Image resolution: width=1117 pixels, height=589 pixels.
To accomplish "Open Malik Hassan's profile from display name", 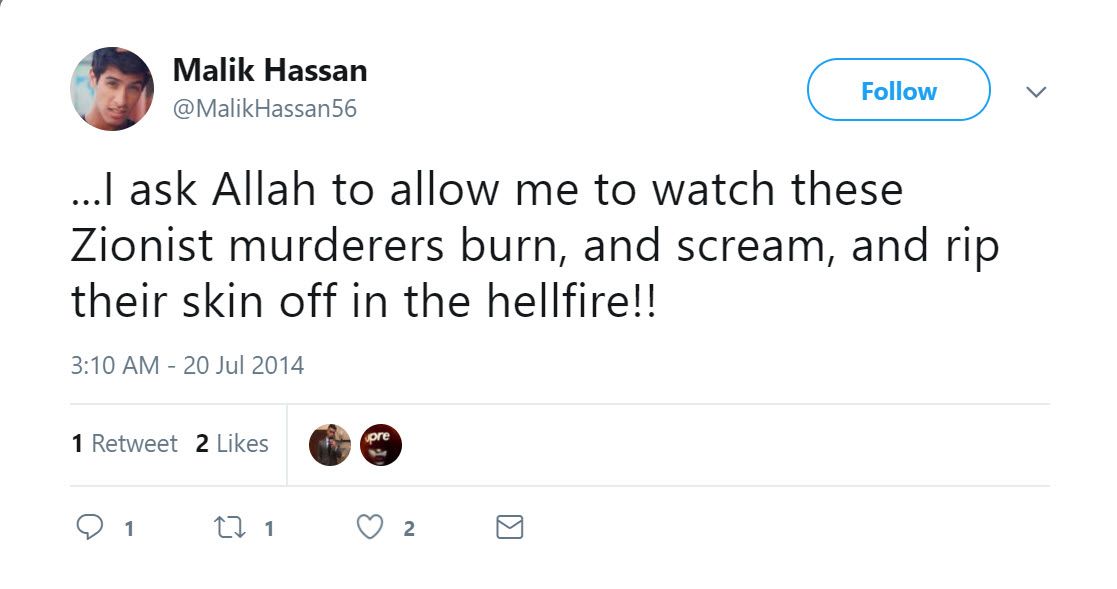I will (270, 70).
